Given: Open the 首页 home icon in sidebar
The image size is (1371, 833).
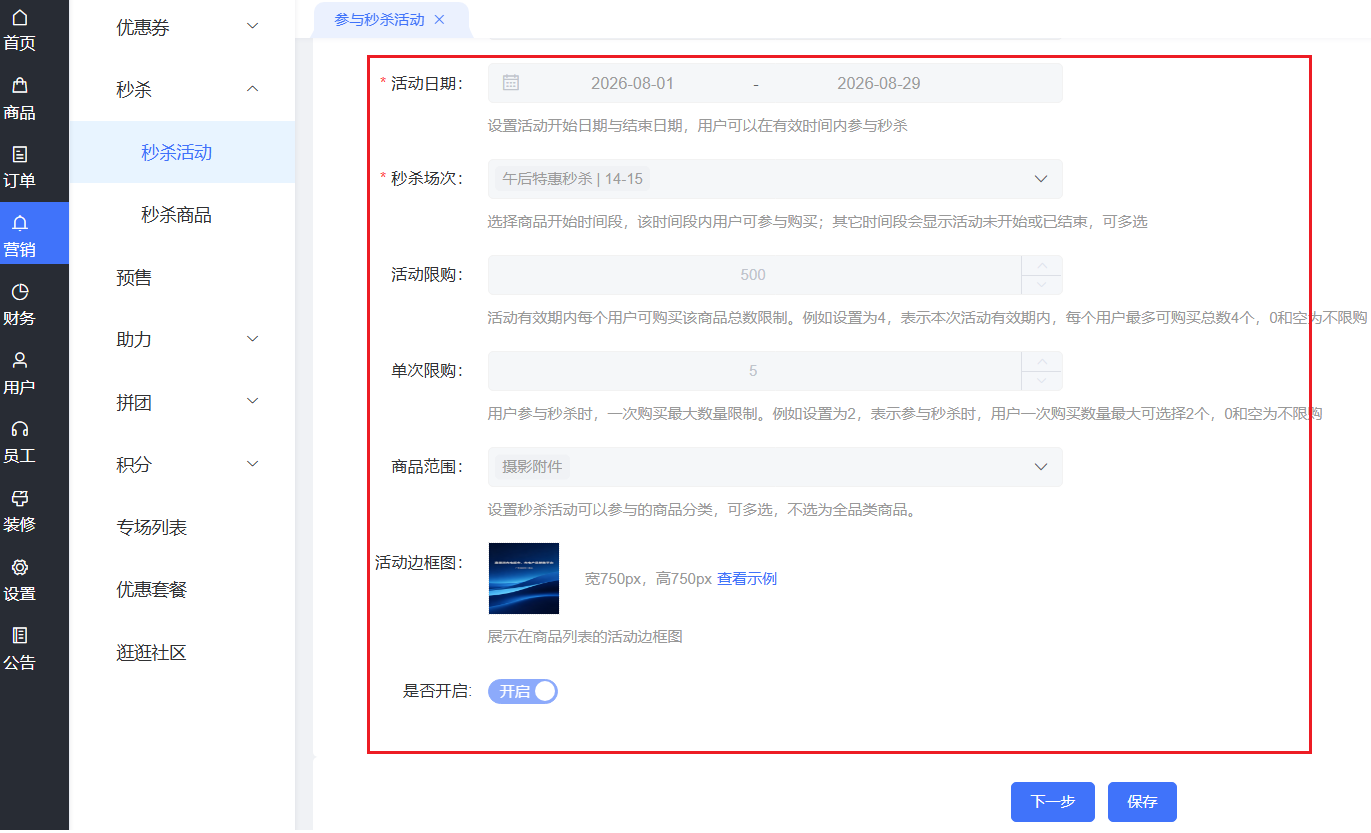Looking at the screenshot, I should (19, 18).
